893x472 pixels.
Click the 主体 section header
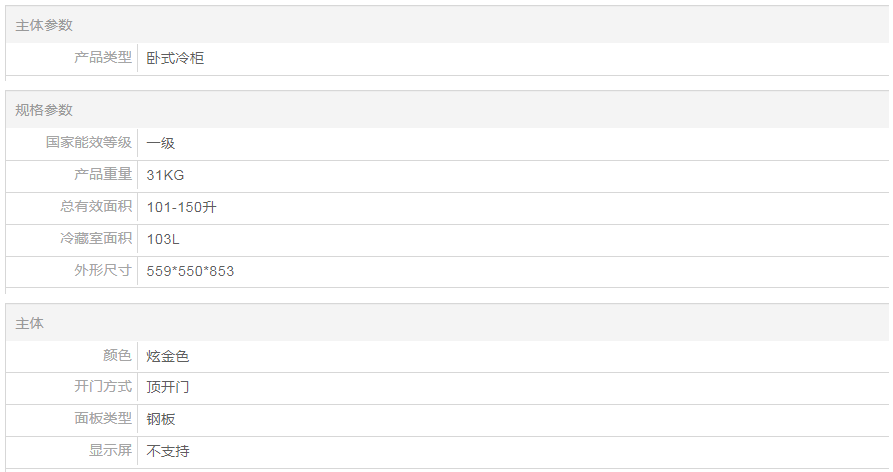click(29, 323)
